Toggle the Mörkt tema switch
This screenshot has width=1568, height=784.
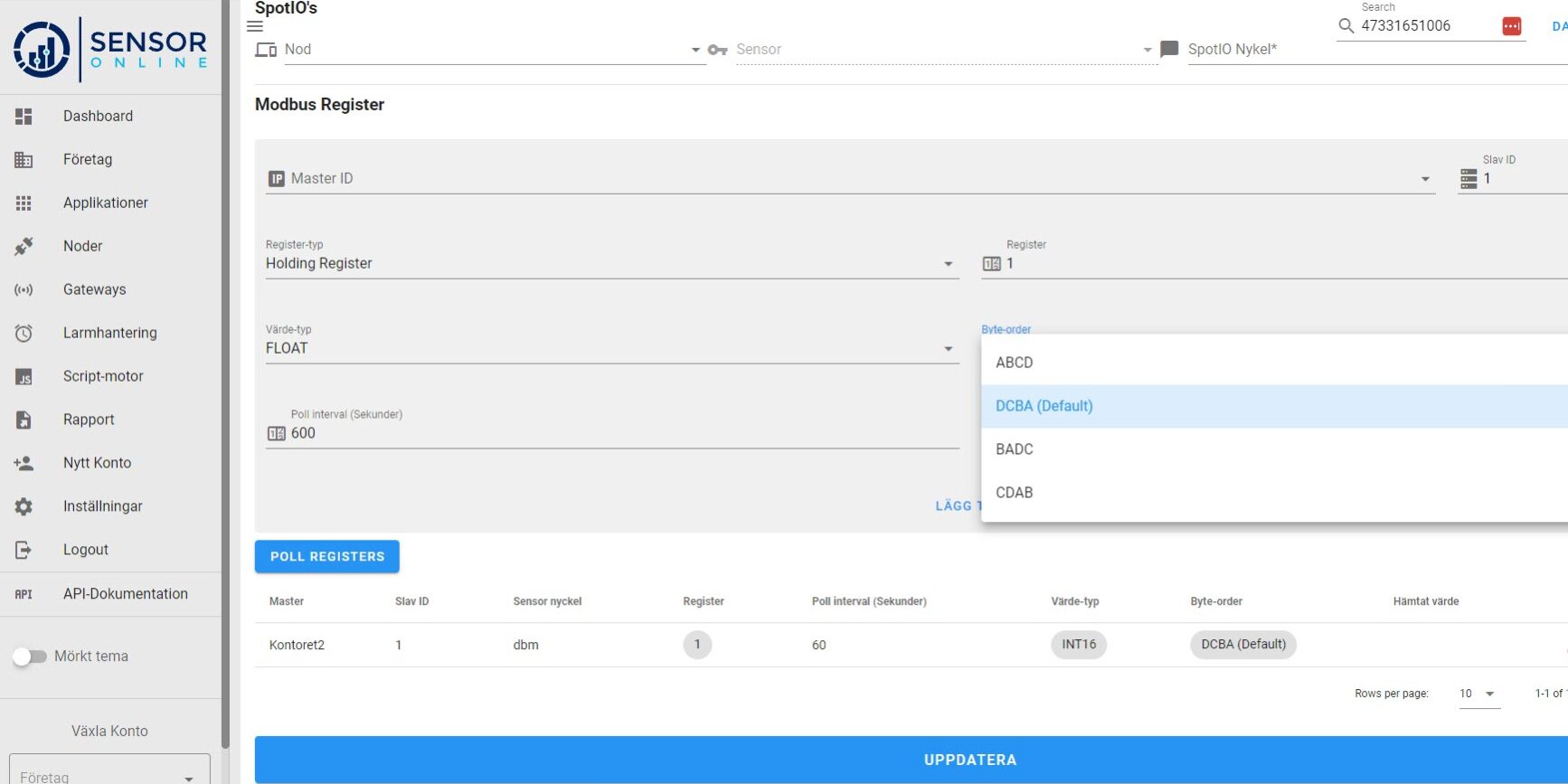tap(30, 656)
